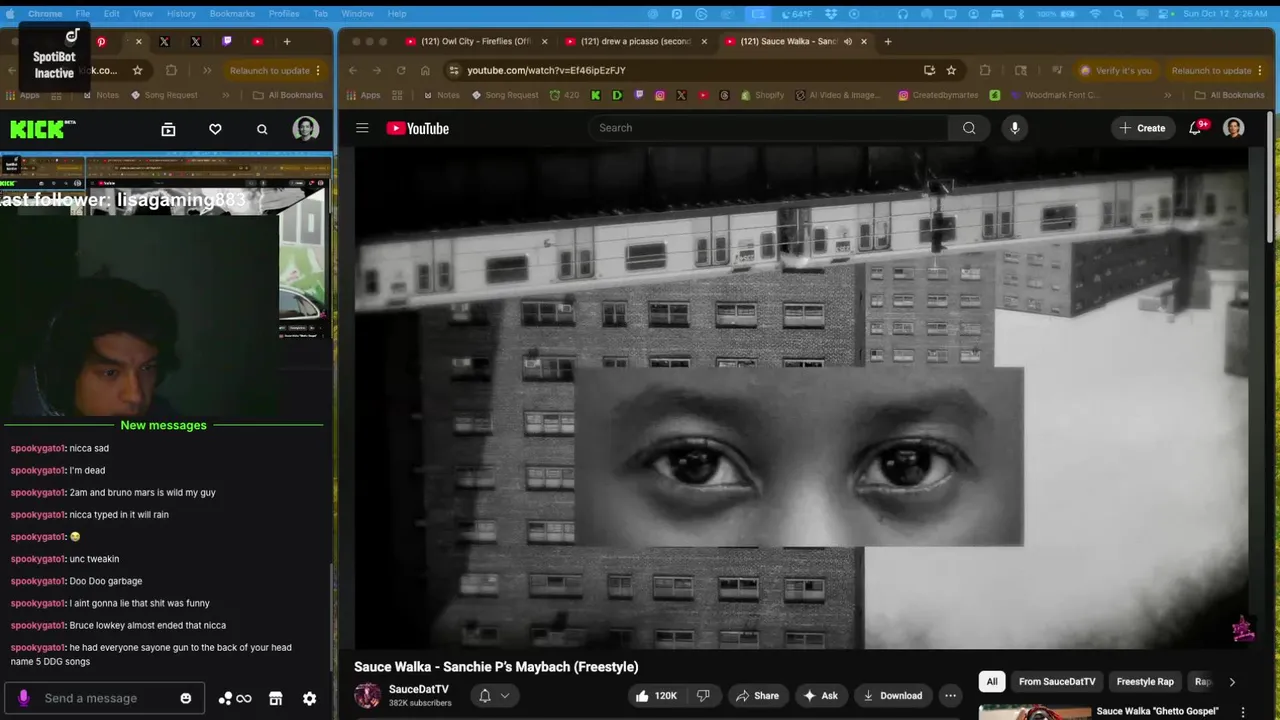Click the Create button
Screen dimensions: 1280x720
(1142, 128)
